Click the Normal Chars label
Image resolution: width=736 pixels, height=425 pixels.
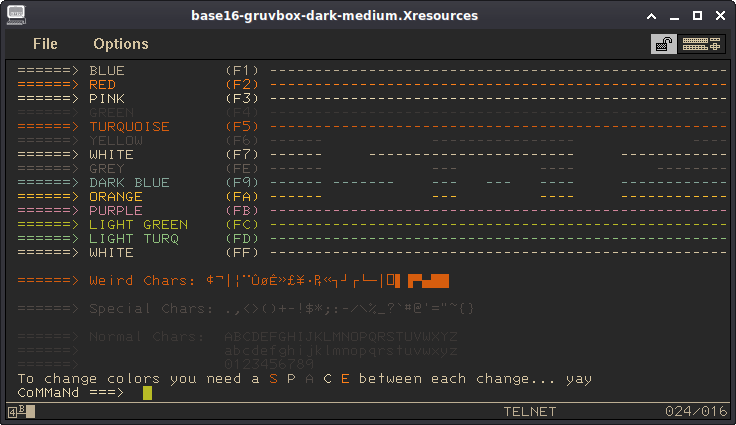click(147, 337)
